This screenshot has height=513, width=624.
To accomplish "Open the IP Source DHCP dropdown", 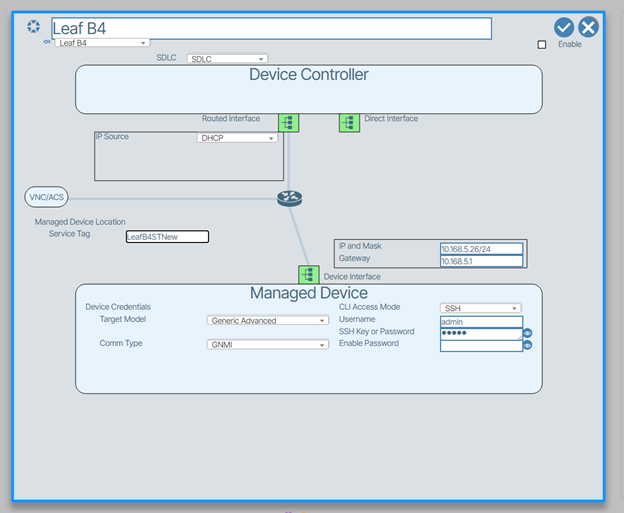I will pyautogui.click(x=237, y=139).
